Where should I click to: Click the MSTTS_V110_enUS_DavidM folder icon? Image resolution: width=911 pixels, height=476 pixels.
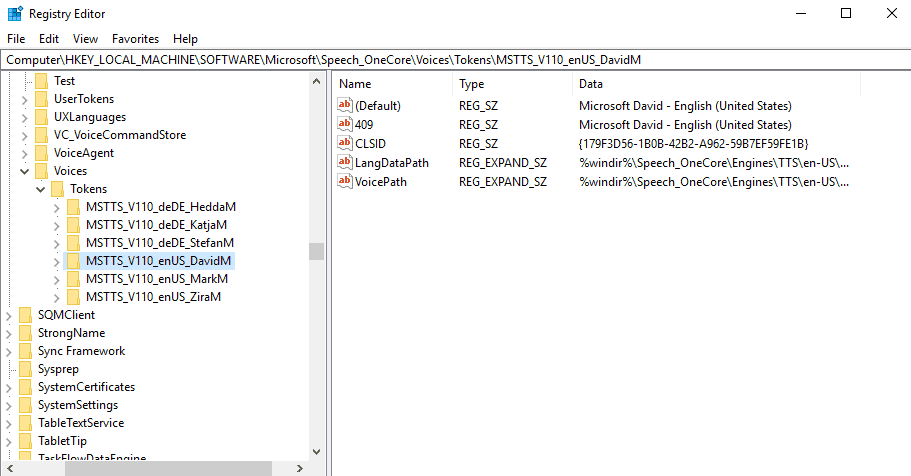pos(73,261)
